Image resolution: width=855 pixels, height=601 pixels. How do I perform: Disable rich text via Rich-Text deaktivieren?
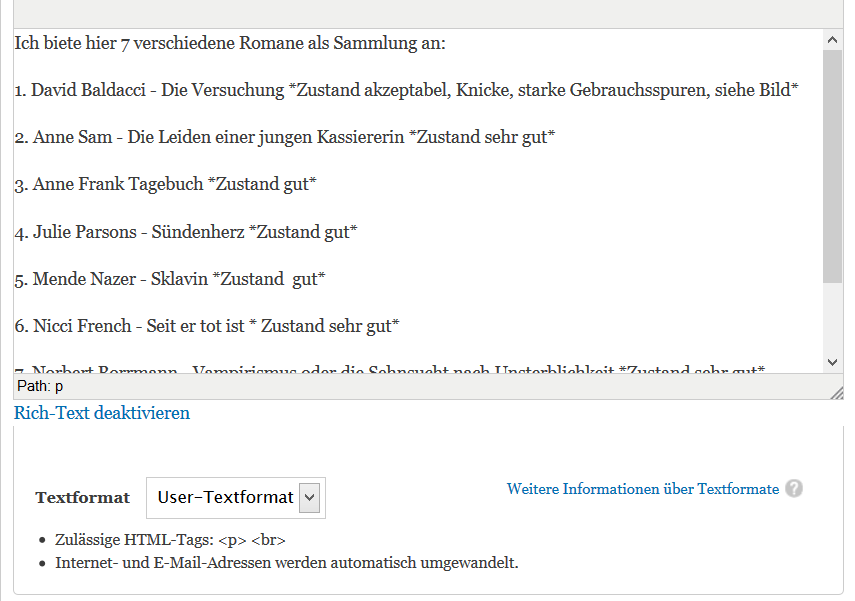tap(102, 413)
